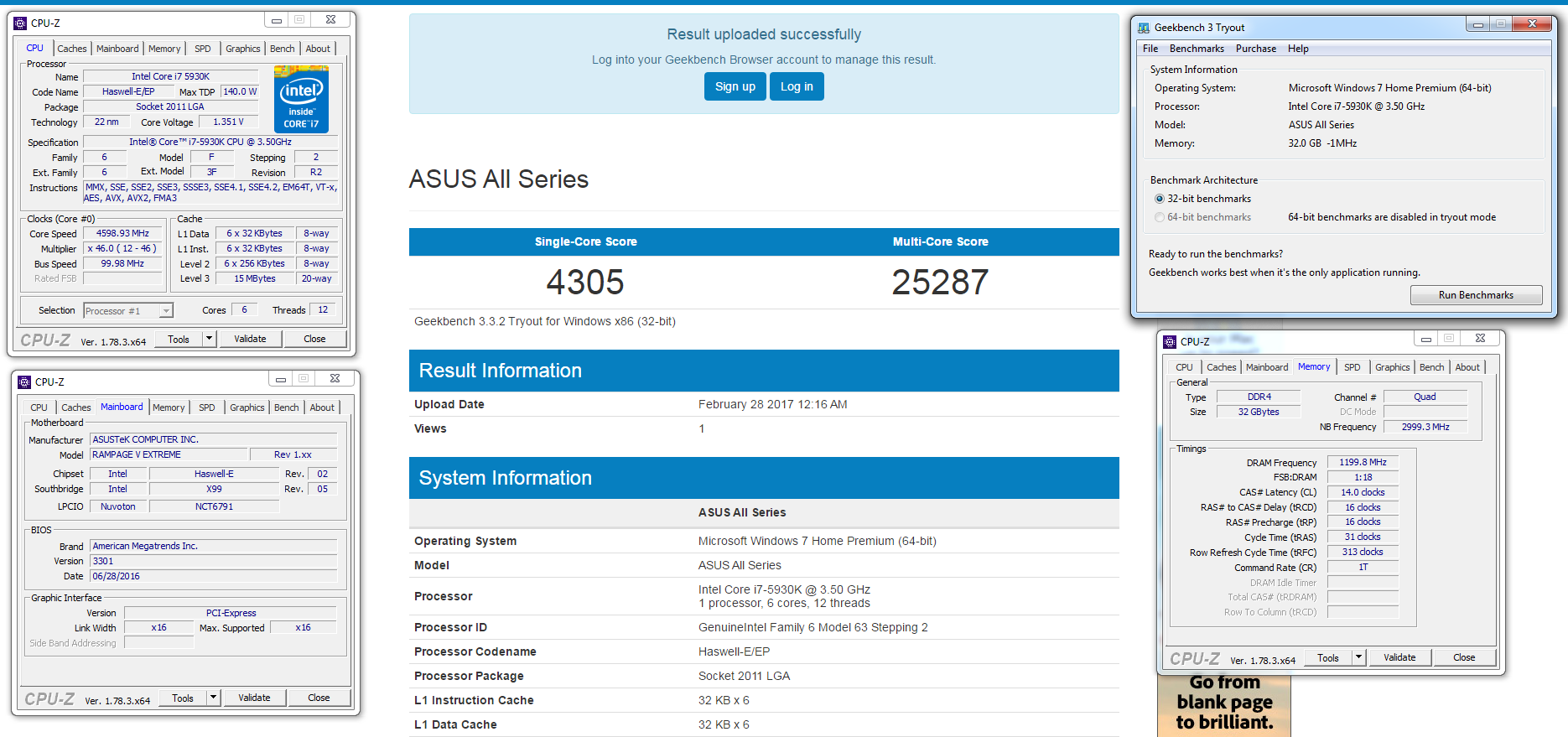Select 64-bit benchmarks radio button
The width and height of the screenshot is (1568, 737).
1160,217
